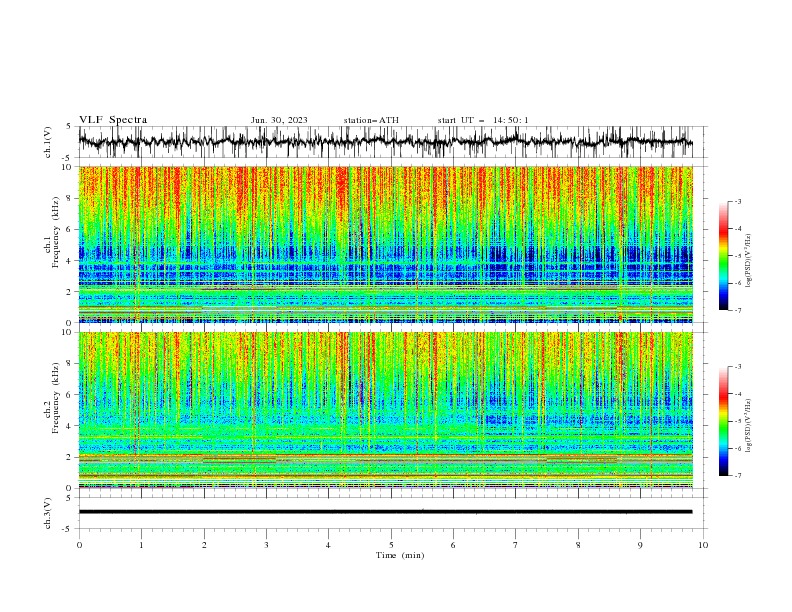Click the "VLF Spectra" title text
Screen dimensions: 792x612
113,120
